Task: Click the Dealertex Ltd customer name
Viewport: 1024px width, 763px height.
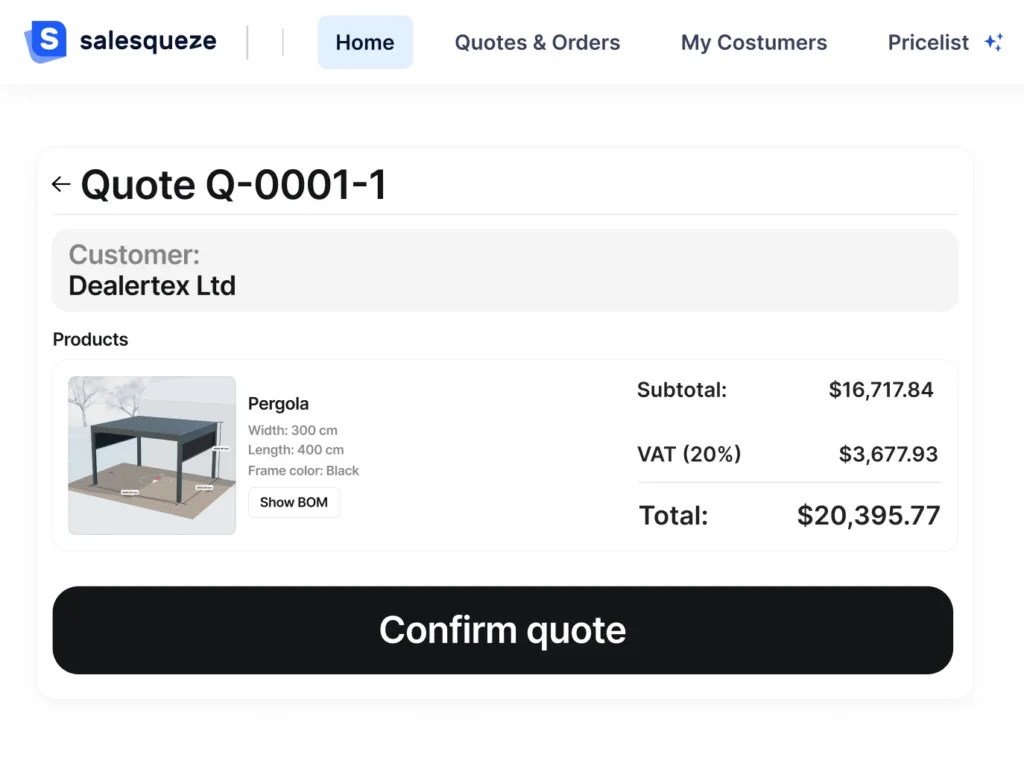Action: [152, 286]
